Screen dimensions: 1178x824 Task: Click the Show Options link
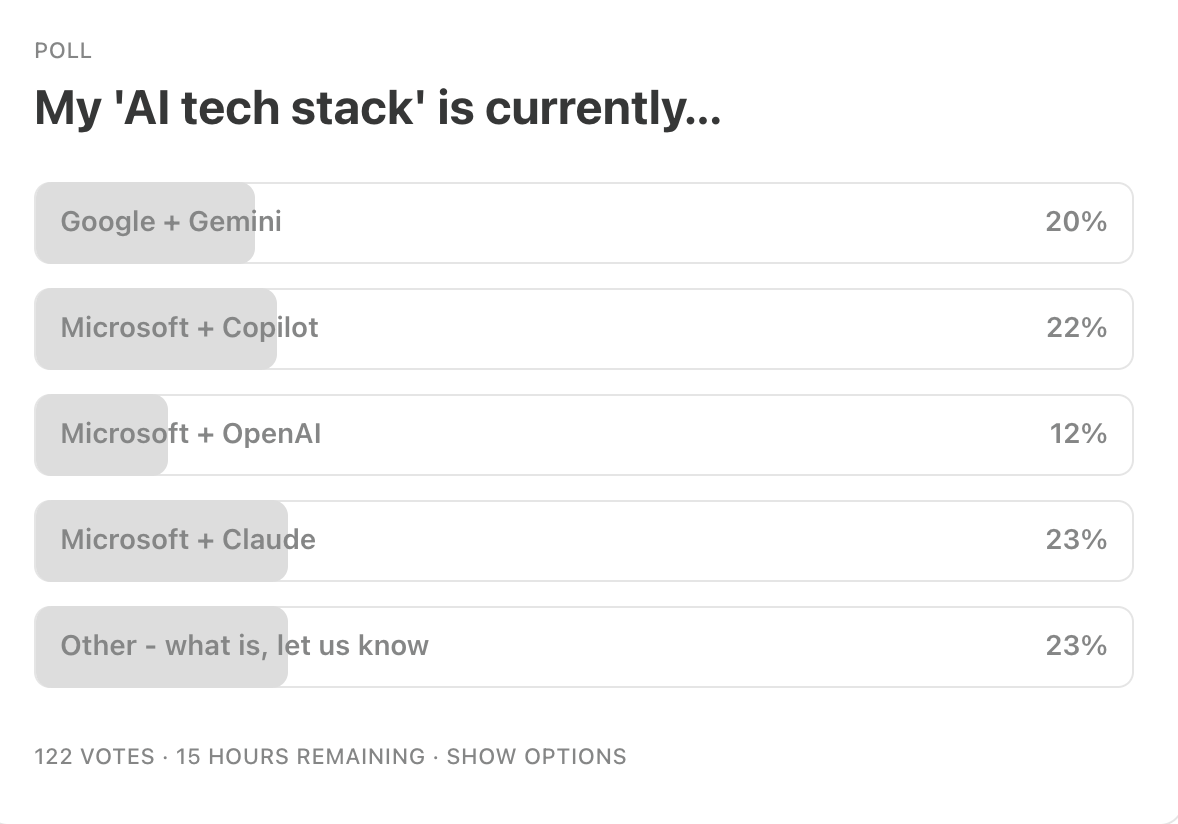(x=536, y=756)
